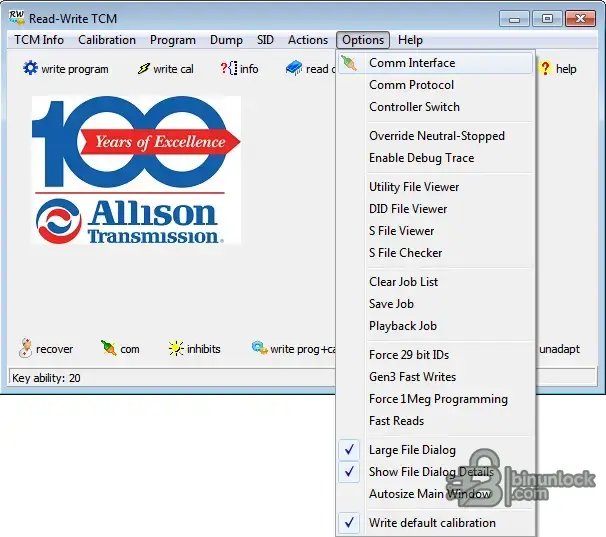Enable Gen3 Fast Writes option
606x537 pixels.
tap(437, 377)
